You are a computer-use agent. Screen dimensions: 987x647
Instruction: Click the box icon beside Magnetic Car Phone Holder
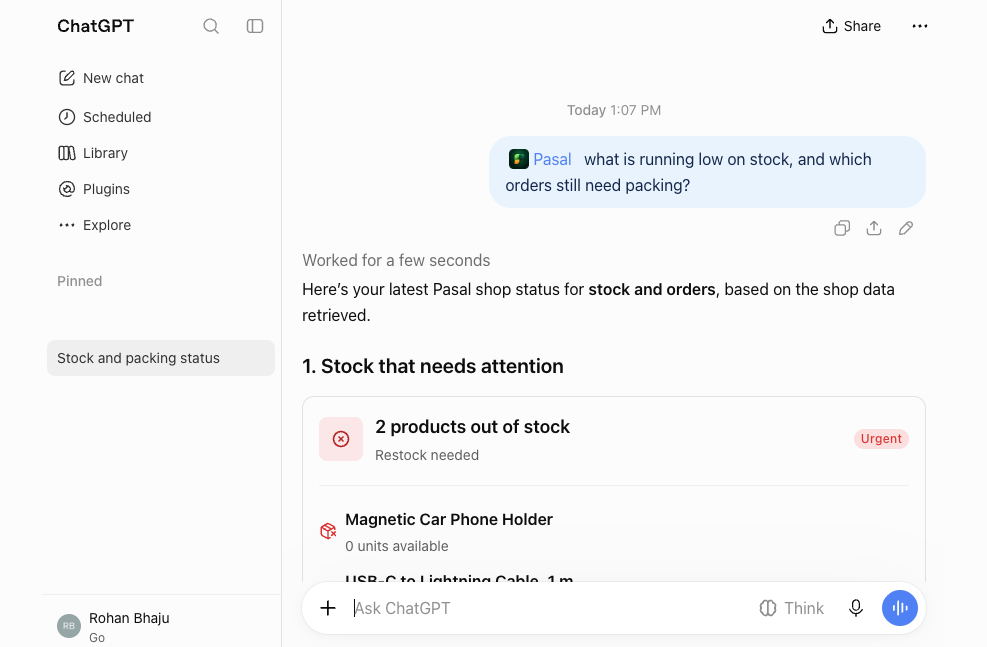point(328,531)
